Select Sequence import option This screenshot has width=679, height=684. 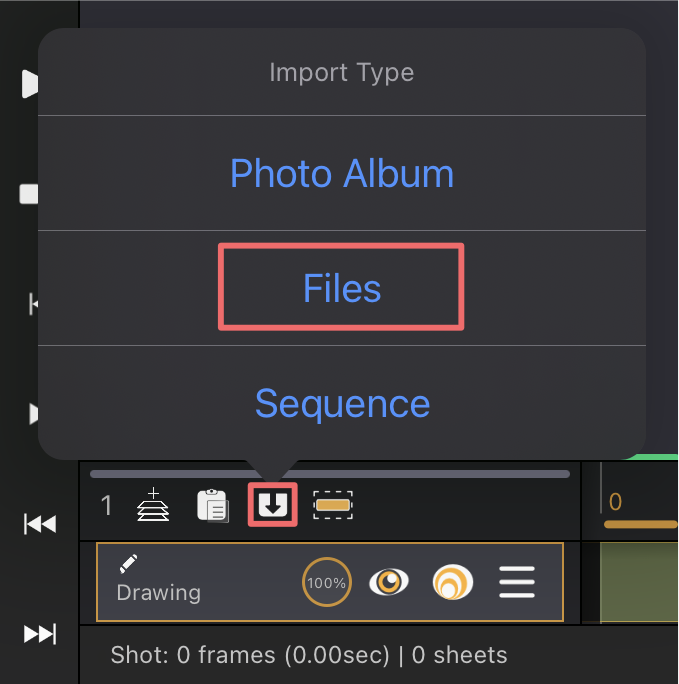click(x=342, y=403)
